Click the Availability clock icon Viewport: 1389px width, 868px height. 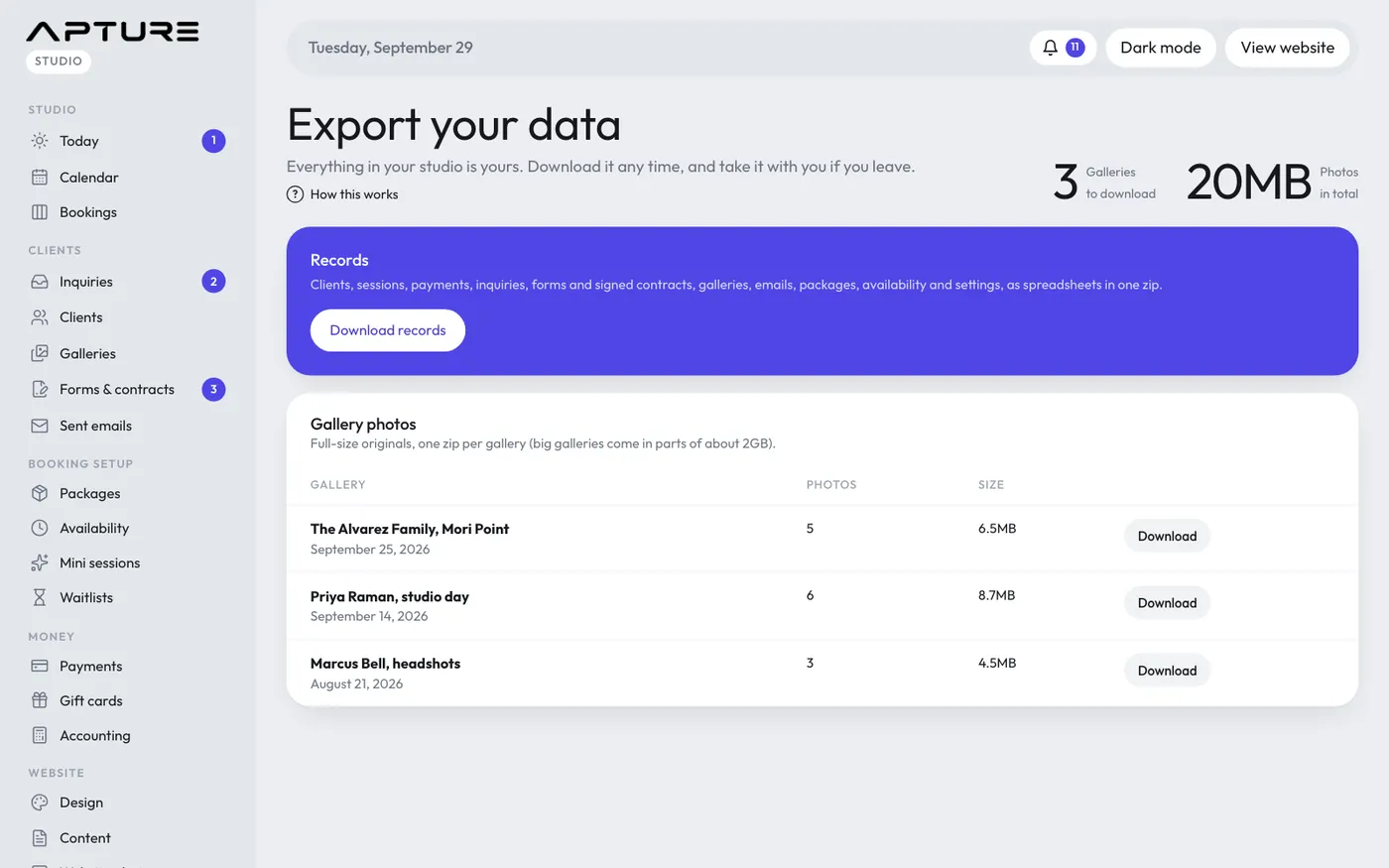click(40, 528)
